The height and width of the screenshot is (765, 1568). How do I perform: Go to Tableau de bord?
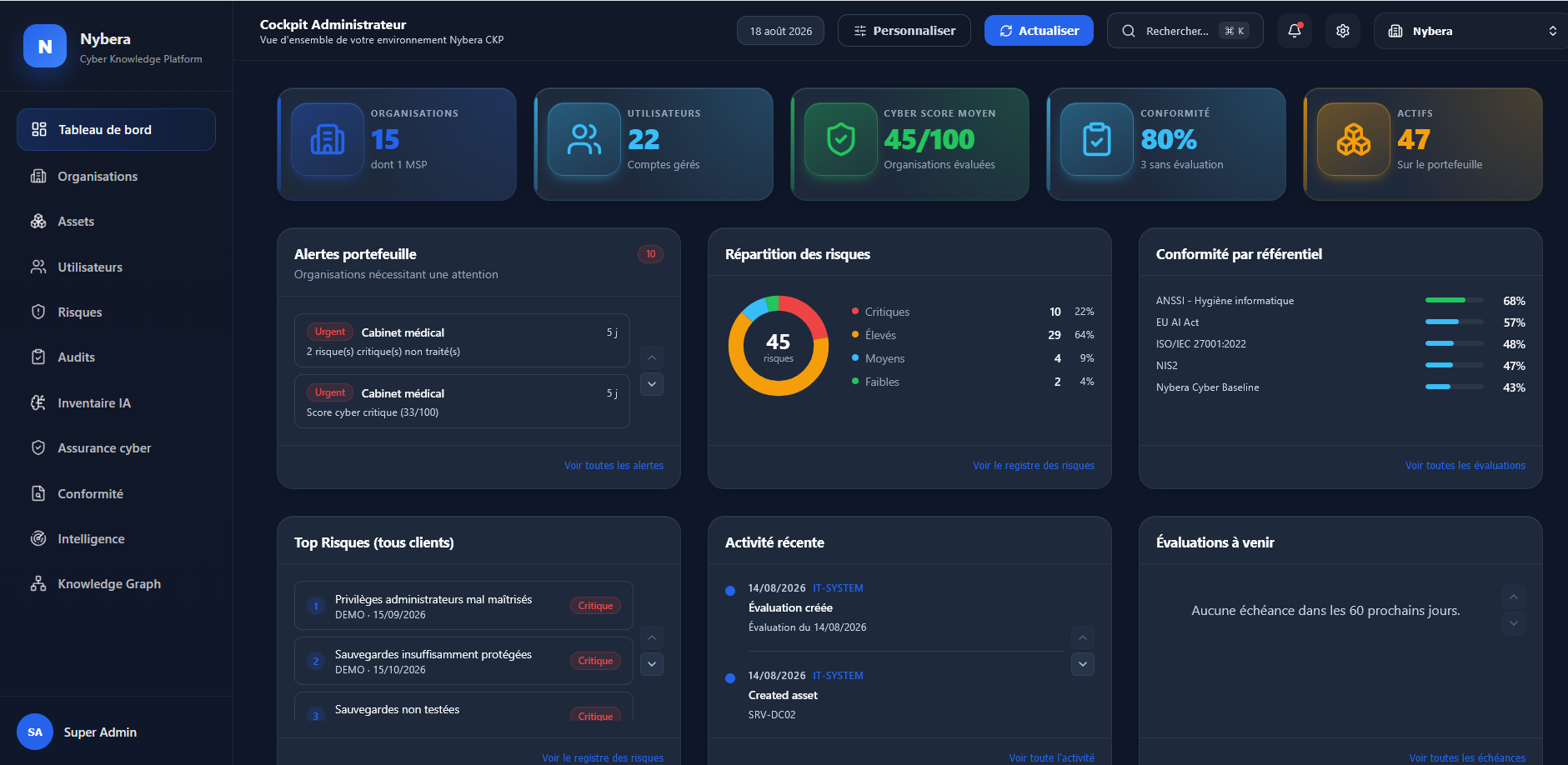116,129
